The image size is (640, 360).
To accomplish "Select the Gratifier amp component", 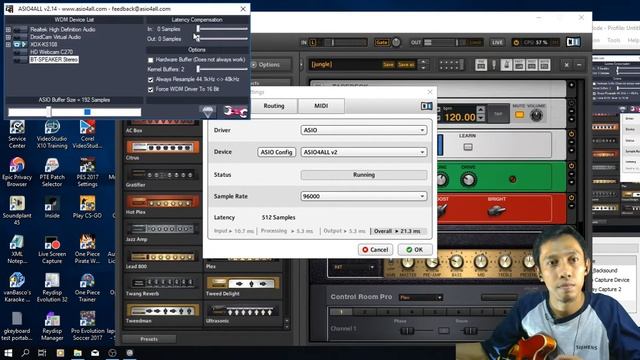I will pos(163,177).
